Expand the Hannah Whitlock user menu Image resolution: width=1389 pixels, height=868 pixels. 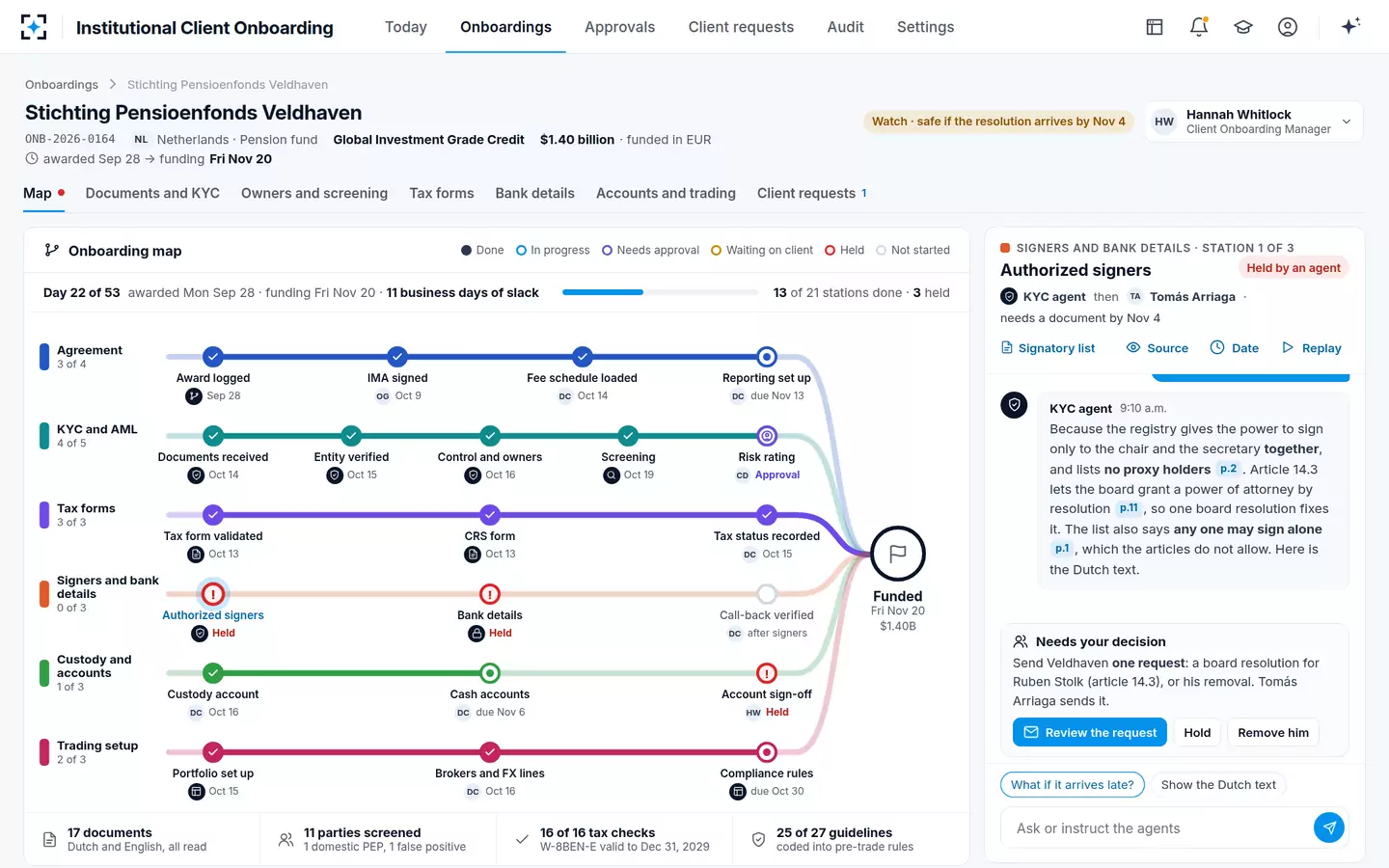pyautogui.click(x=1253, y=122)
